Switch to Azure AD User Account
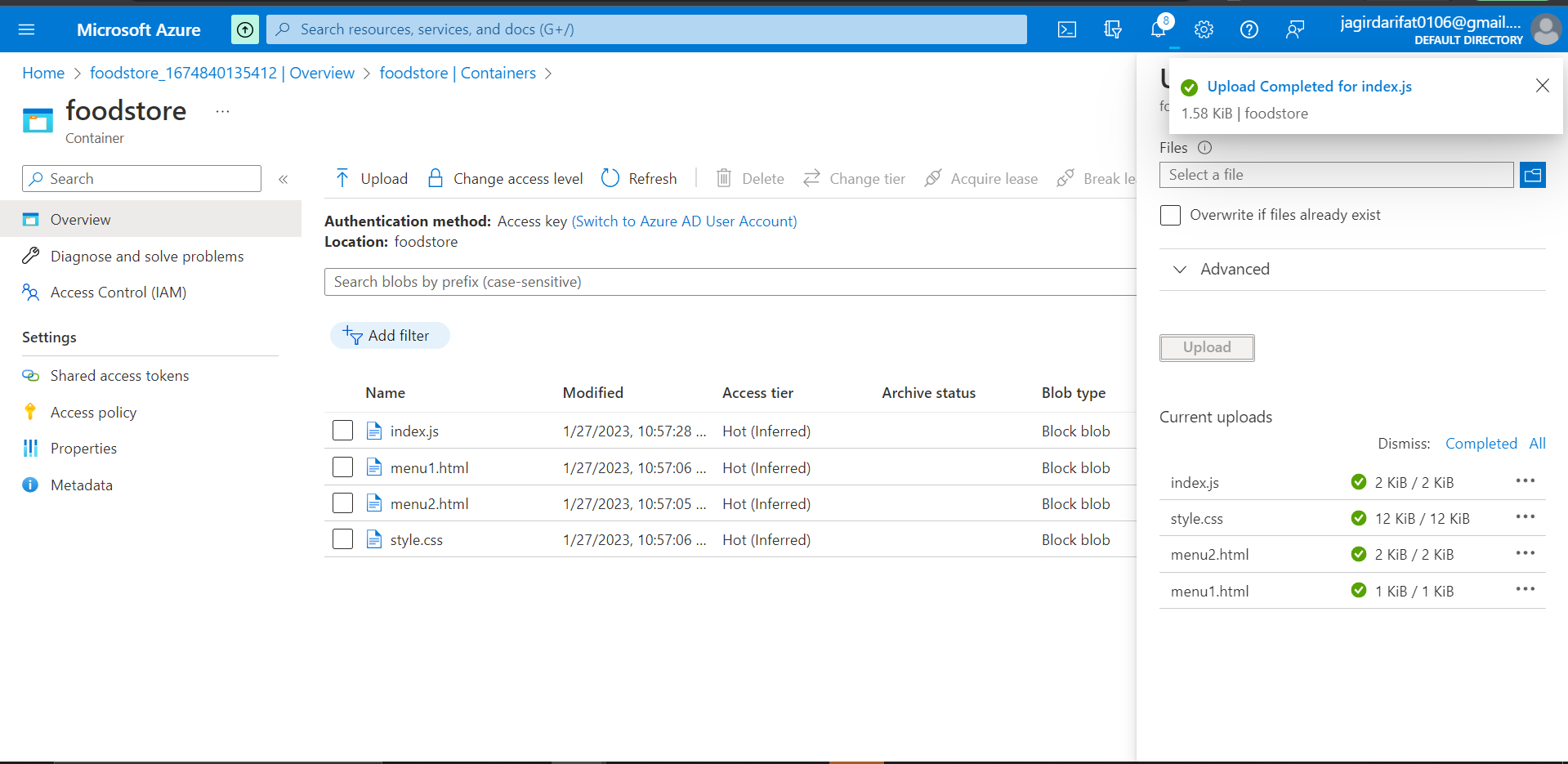 tap(684, 221)
